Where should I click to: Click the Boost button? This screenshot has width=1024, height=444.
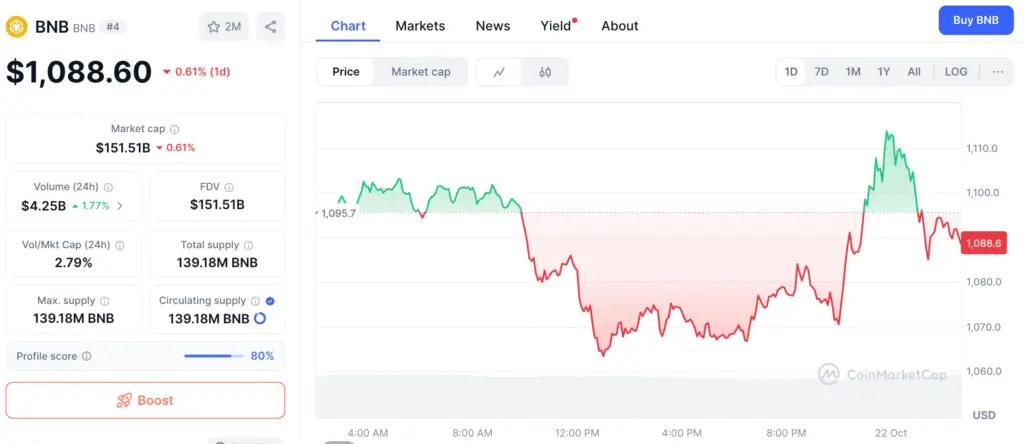click(x=145, y=400)
